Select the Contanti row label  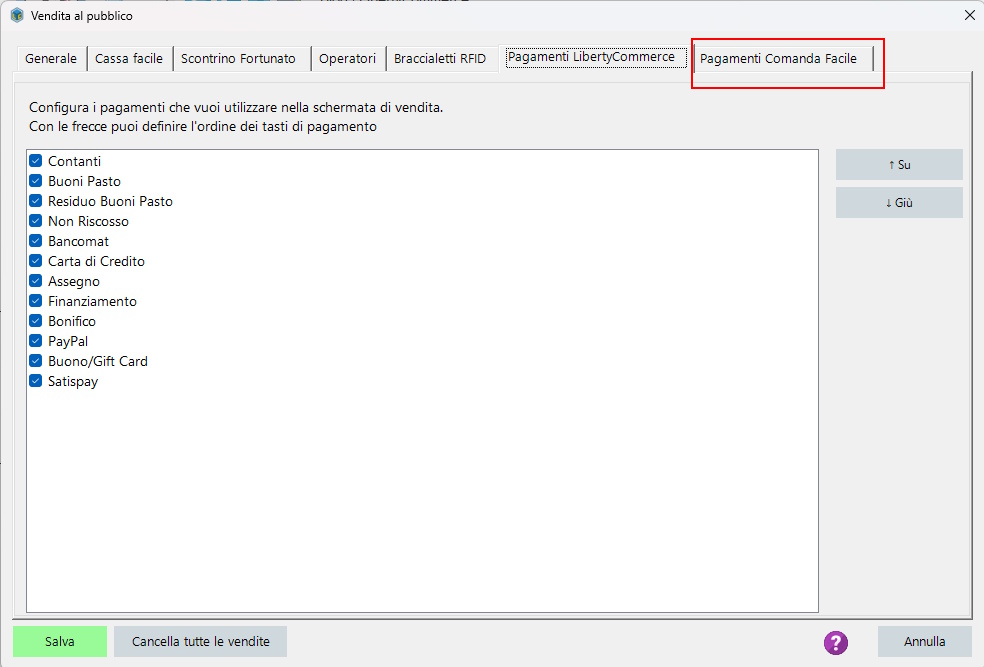74,161
